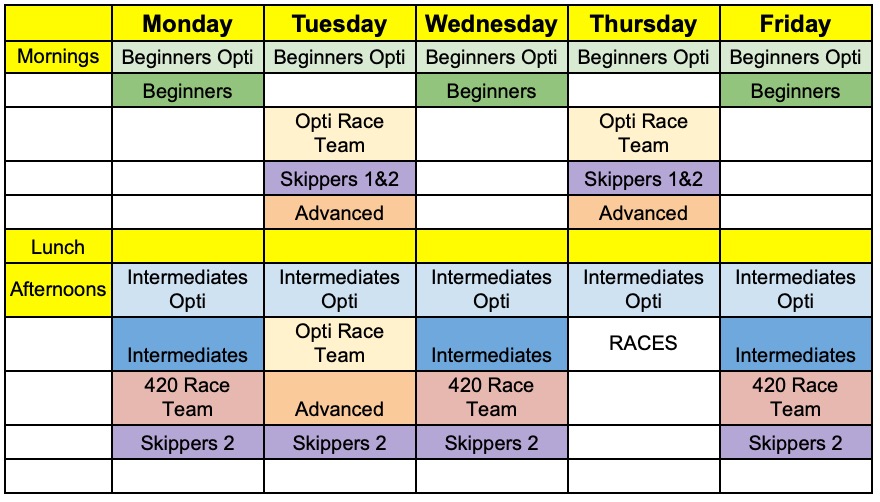Select Tuesday afternoon Opti Race Team cell

(x=340, y=344)
